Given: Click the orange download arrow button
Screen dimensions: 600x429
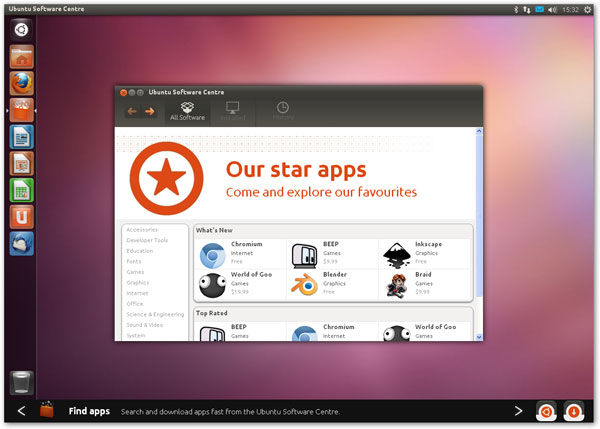Looking at the screenshot, I should point(574,411).
